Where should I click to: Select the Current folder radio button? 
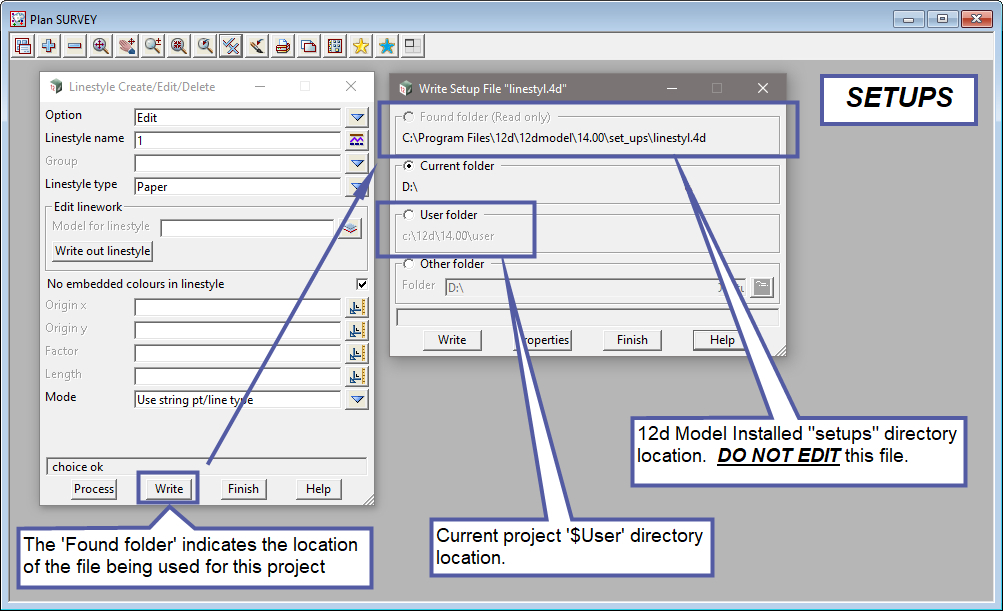click(408, 166)
